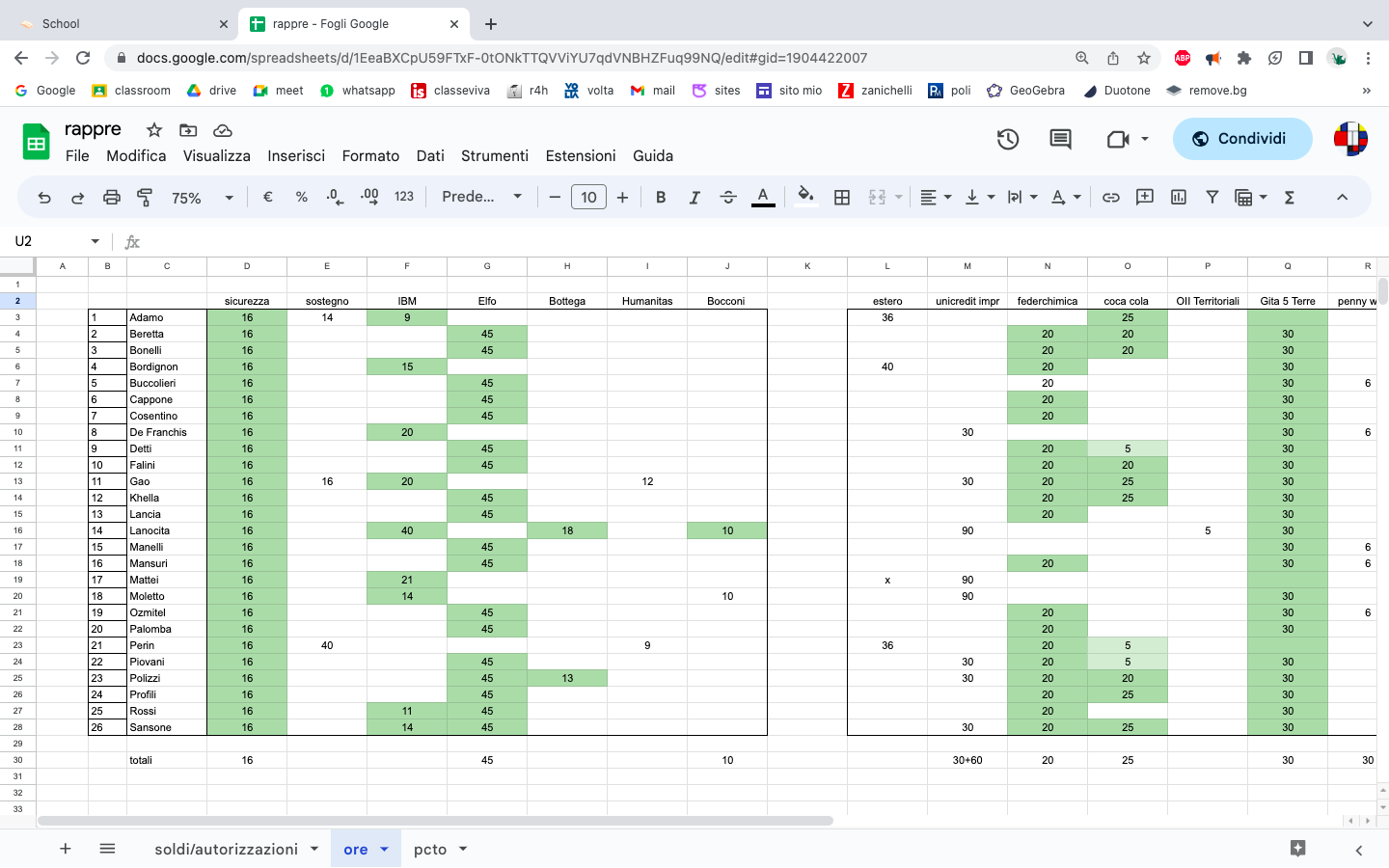Viewport: 1389px width, 868px height.
Task: Reload the browser page
Action: tap(83, 58)
